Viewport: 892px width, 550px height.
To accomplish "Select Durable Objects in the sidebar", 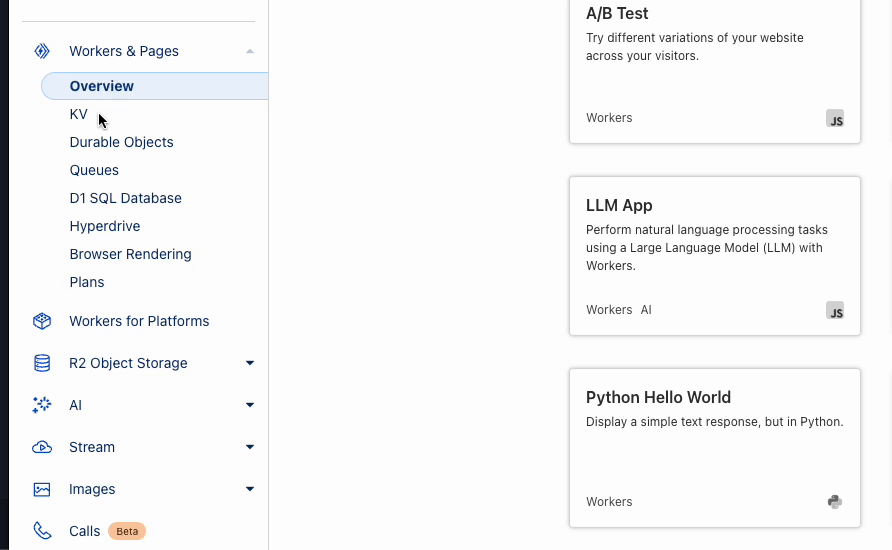I will coord(121,142).
